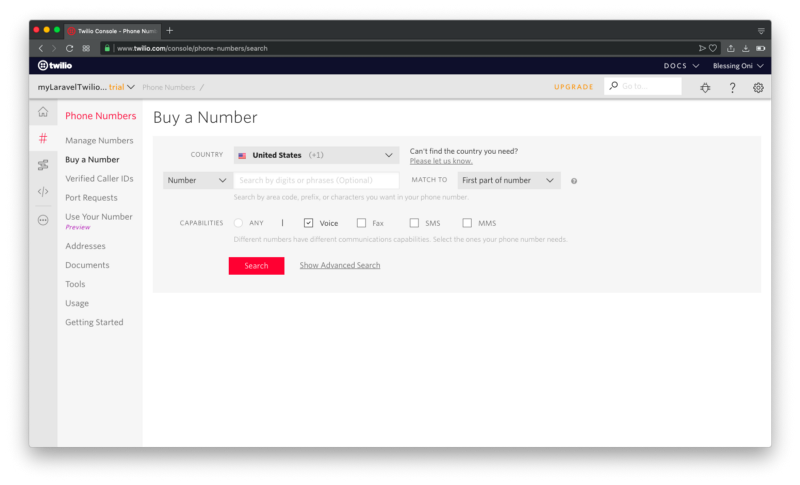The height and width of the screenshot is (485, 800).
Task: Click the Twilio logo
Action: [x=55, y=65]
